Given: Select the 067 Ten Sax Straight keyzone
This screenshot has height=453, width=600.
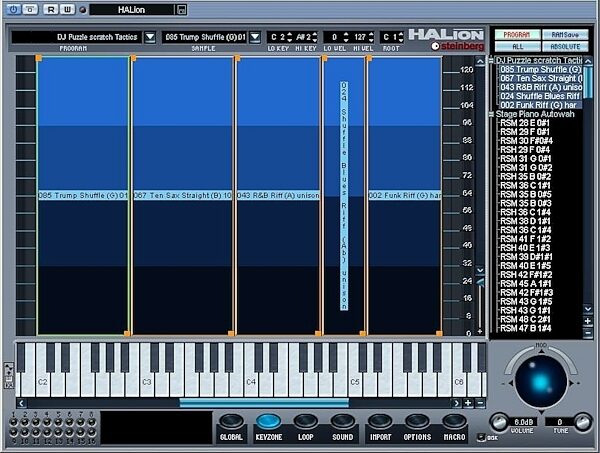Looking at the screenshot, I should point(183,196).
